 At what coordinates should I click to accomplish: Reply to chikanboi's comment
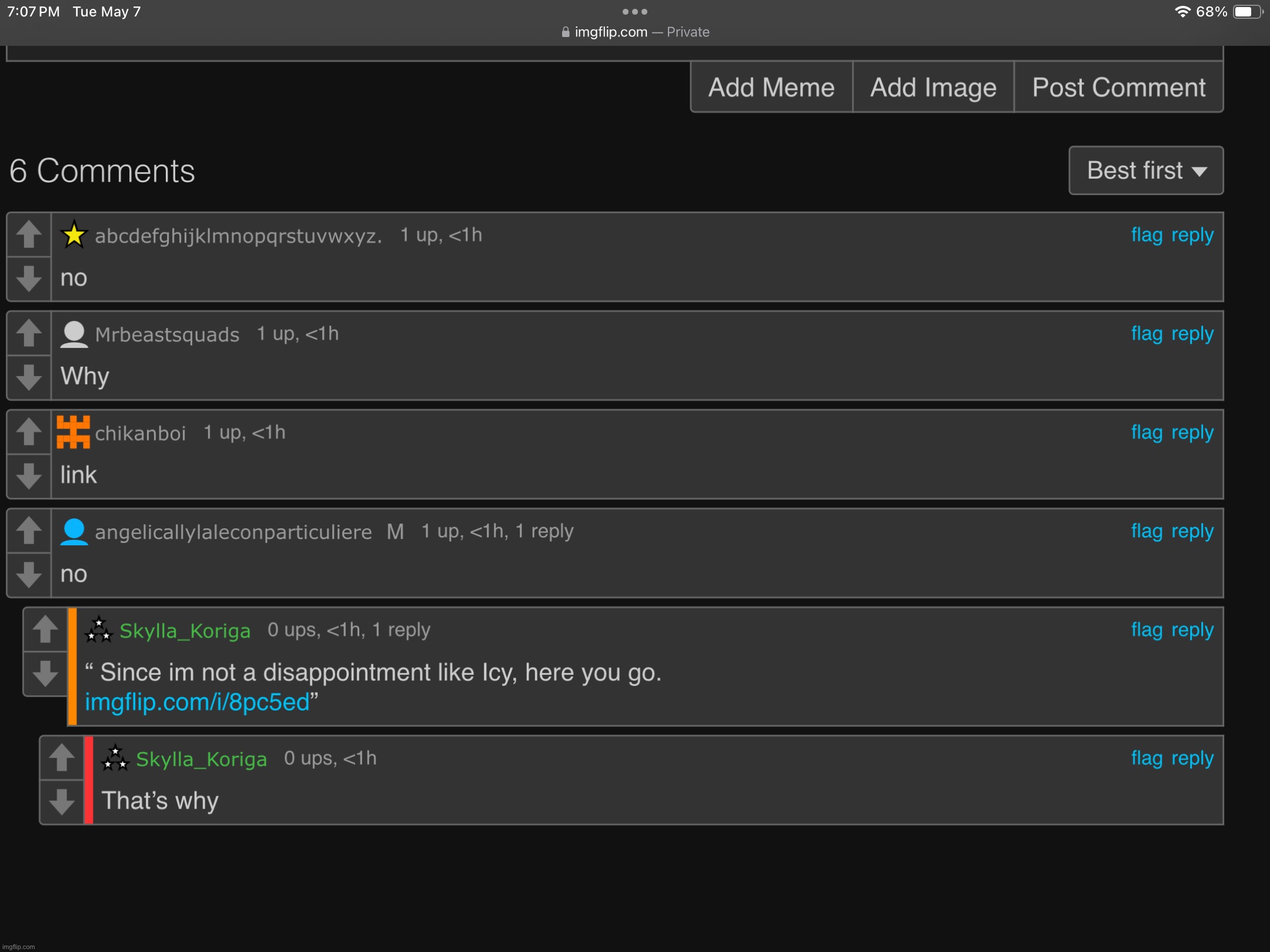(x=1194, y=432)
